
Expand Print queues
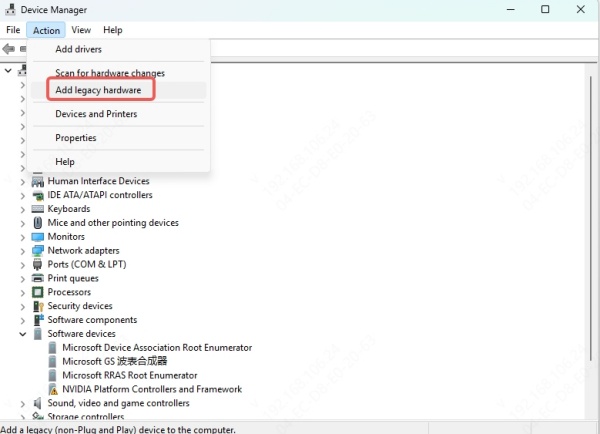23,279
